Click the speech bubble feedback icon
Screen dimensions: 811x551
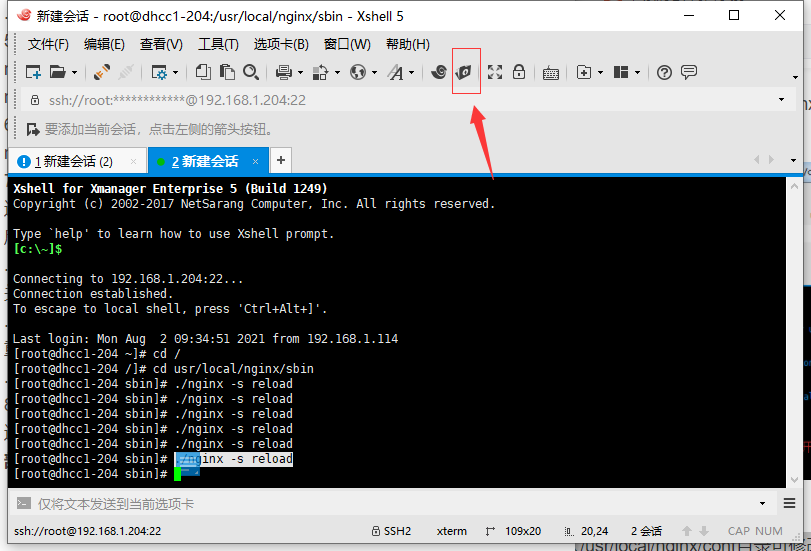(x=689, y=72)
